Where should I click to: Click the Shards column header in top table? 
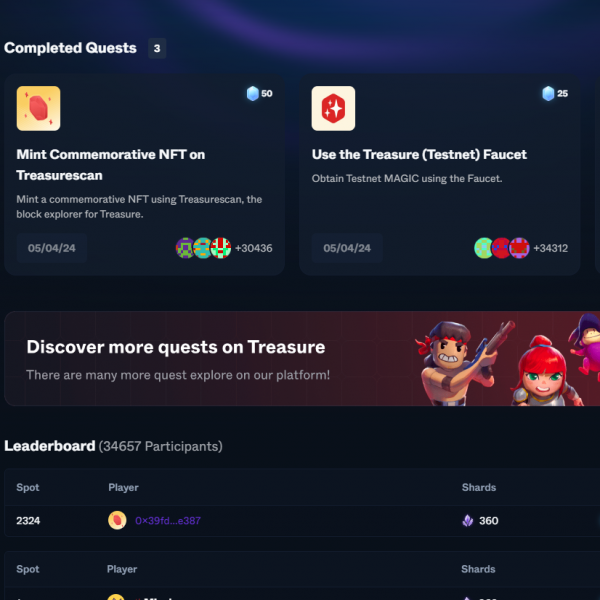point(479,487)
